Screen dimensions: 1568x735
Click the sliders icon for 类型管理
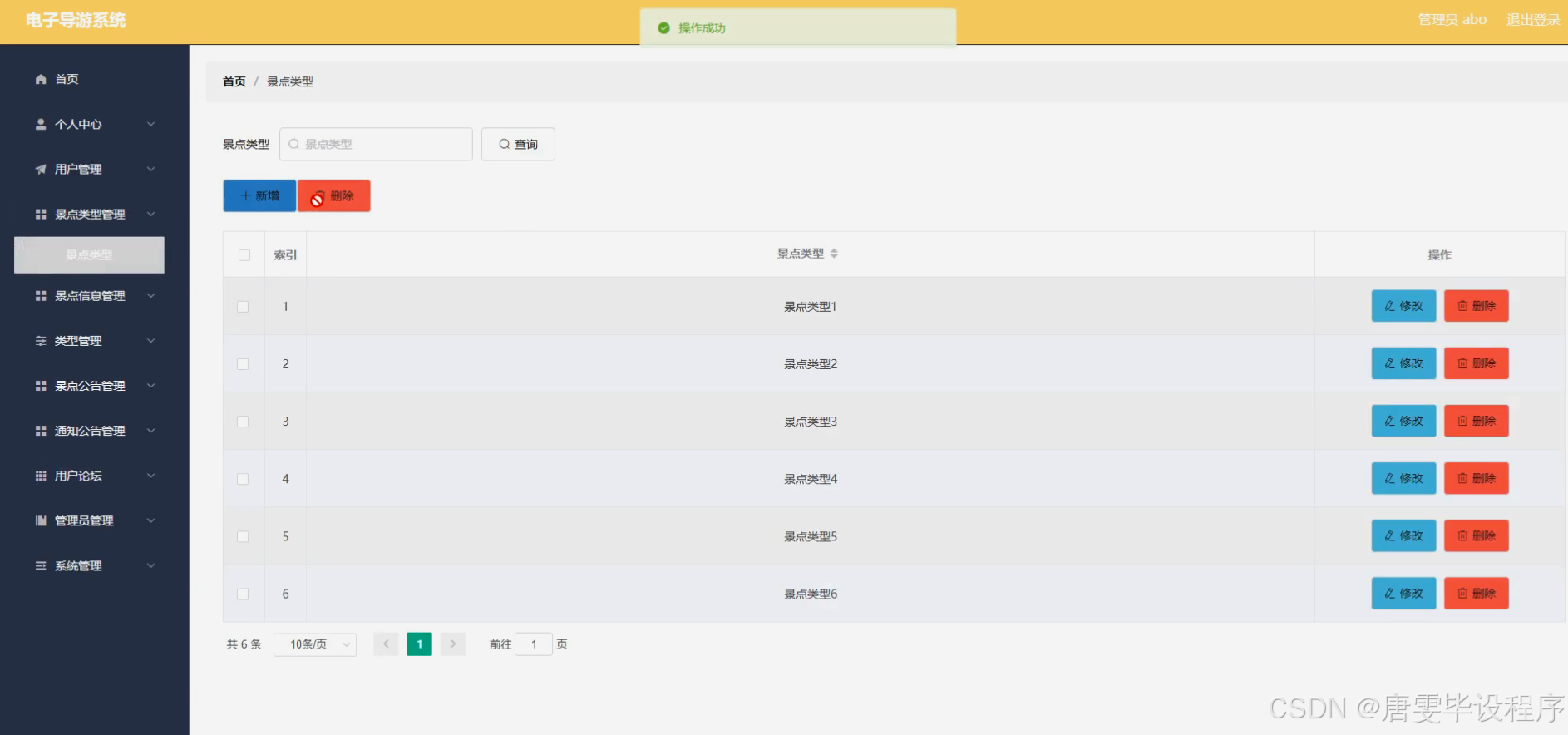coord(41,341)
